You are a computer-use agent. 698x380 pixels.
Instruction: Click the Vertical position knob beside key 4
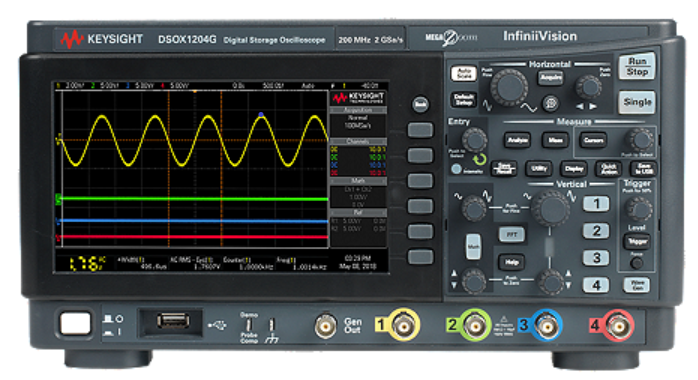click(551, 281)
